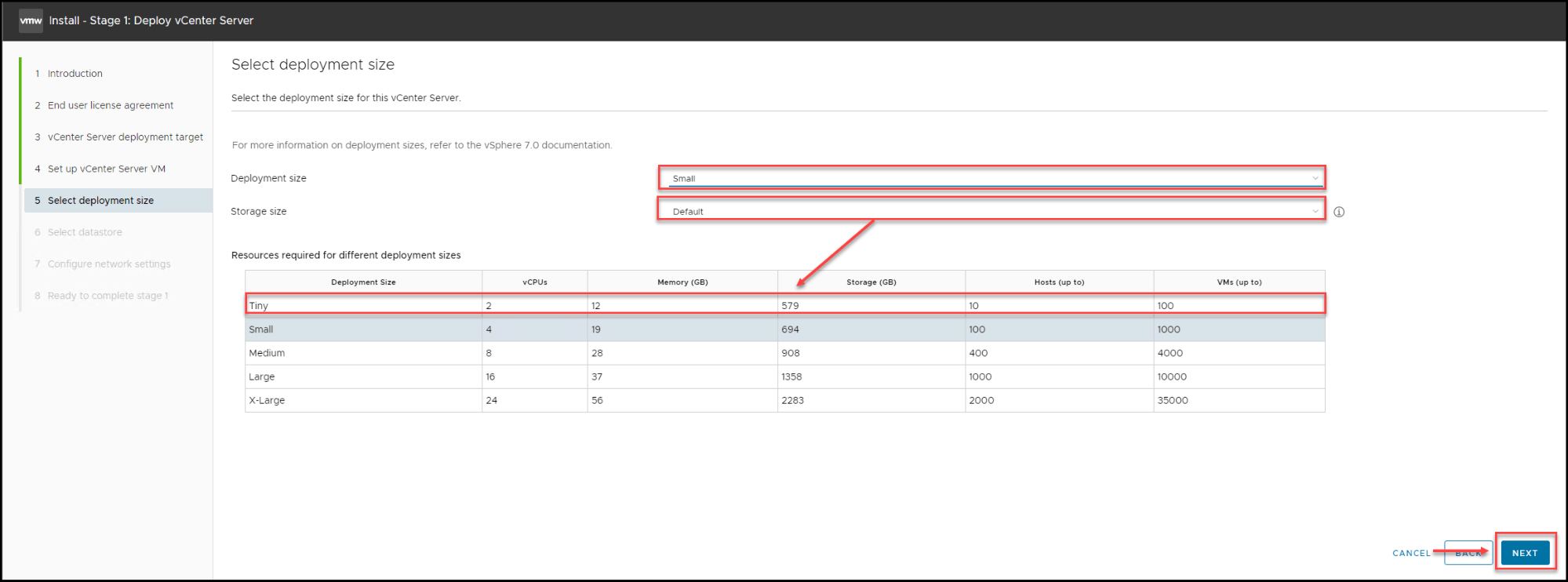Select the Large row in table

(785, 376)
